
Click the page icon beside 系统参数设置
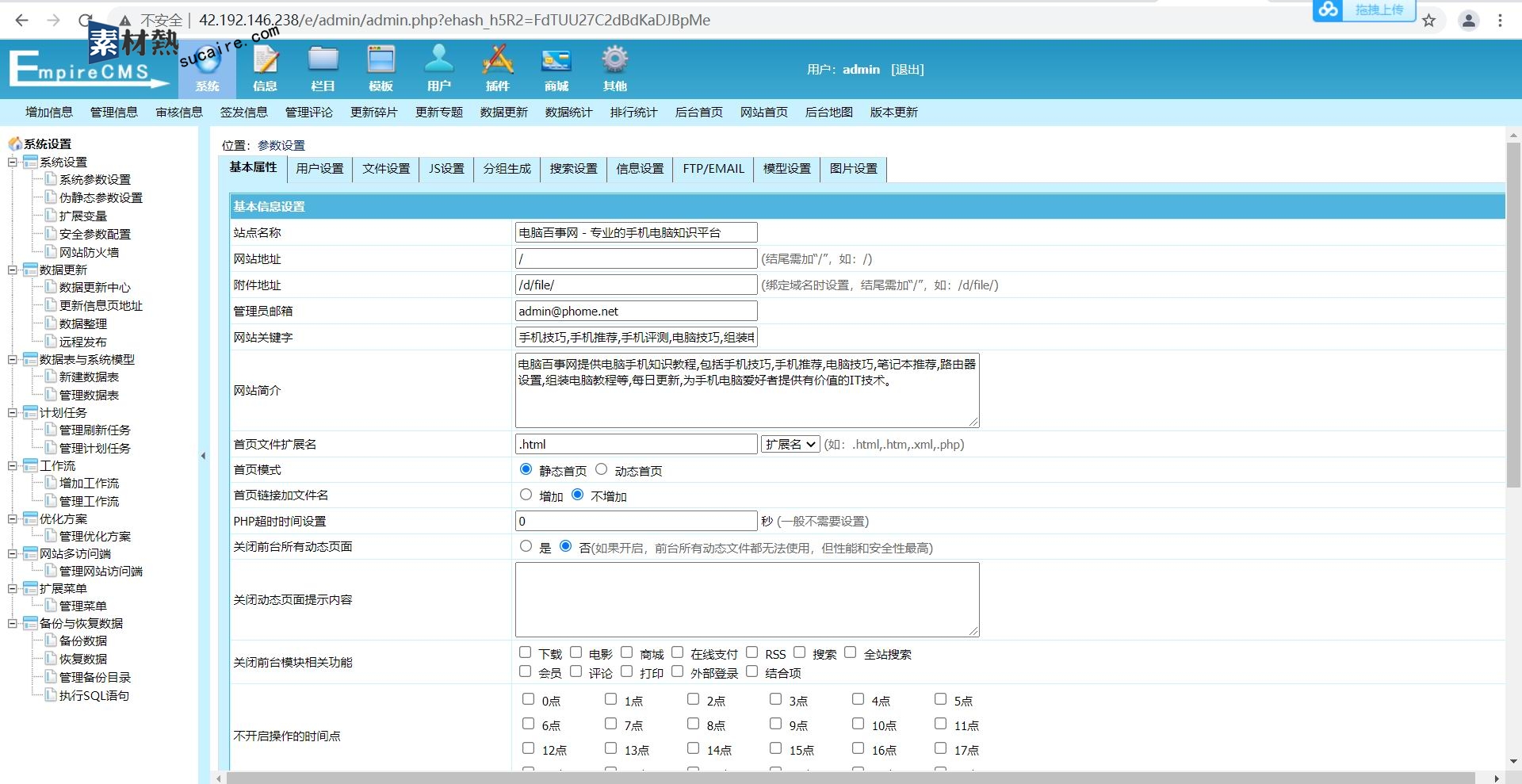pyautogui.click(x=51, y=179)
